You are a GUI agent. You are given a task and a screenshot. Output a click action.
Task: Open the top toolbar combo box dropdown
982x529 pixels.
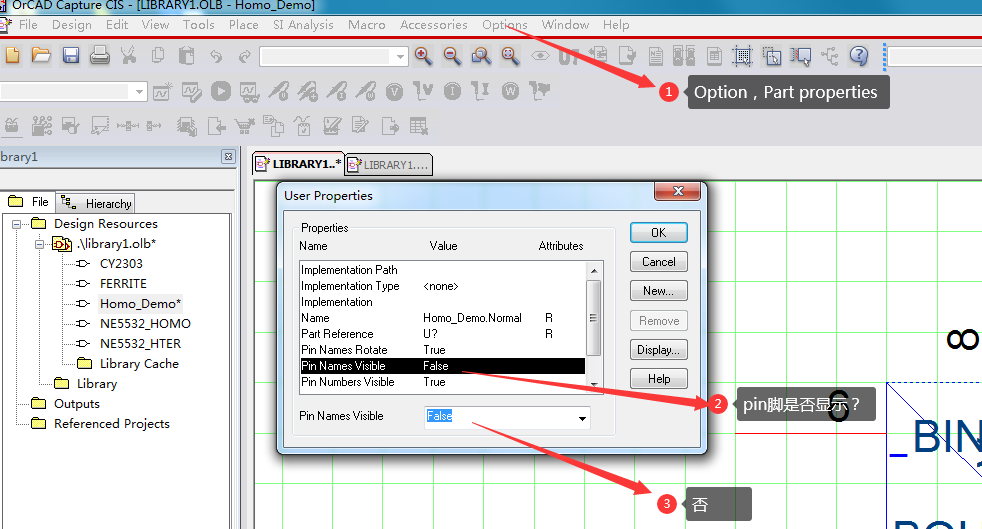point(400,57)
